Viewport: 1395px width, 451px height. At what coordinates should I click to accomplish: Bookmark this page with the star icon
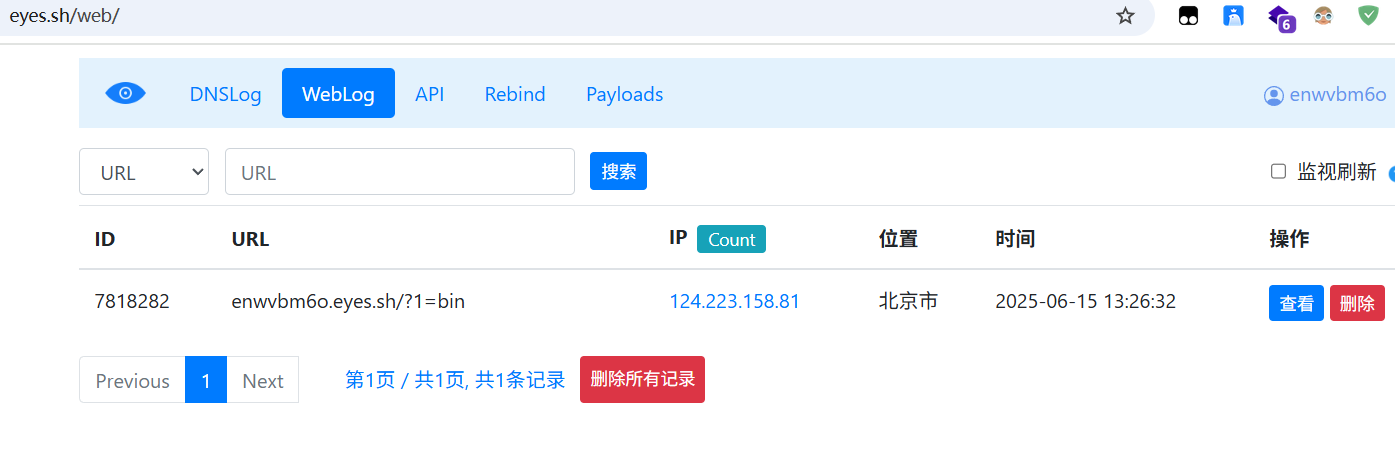(1125, 16)
